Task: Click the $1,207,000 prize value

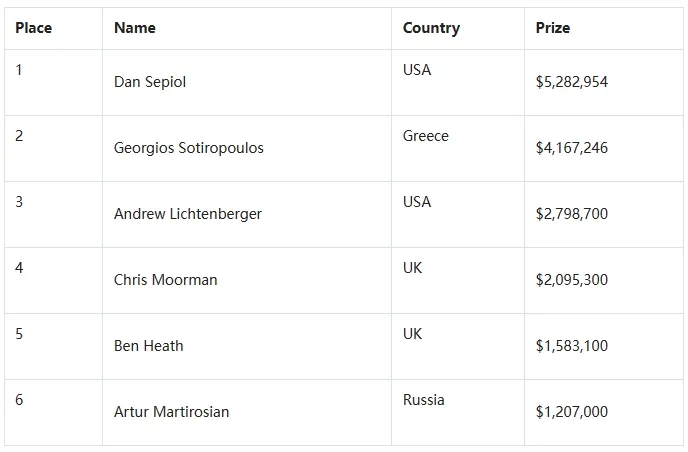Action: pyautogui.click(x=572, y=412)
